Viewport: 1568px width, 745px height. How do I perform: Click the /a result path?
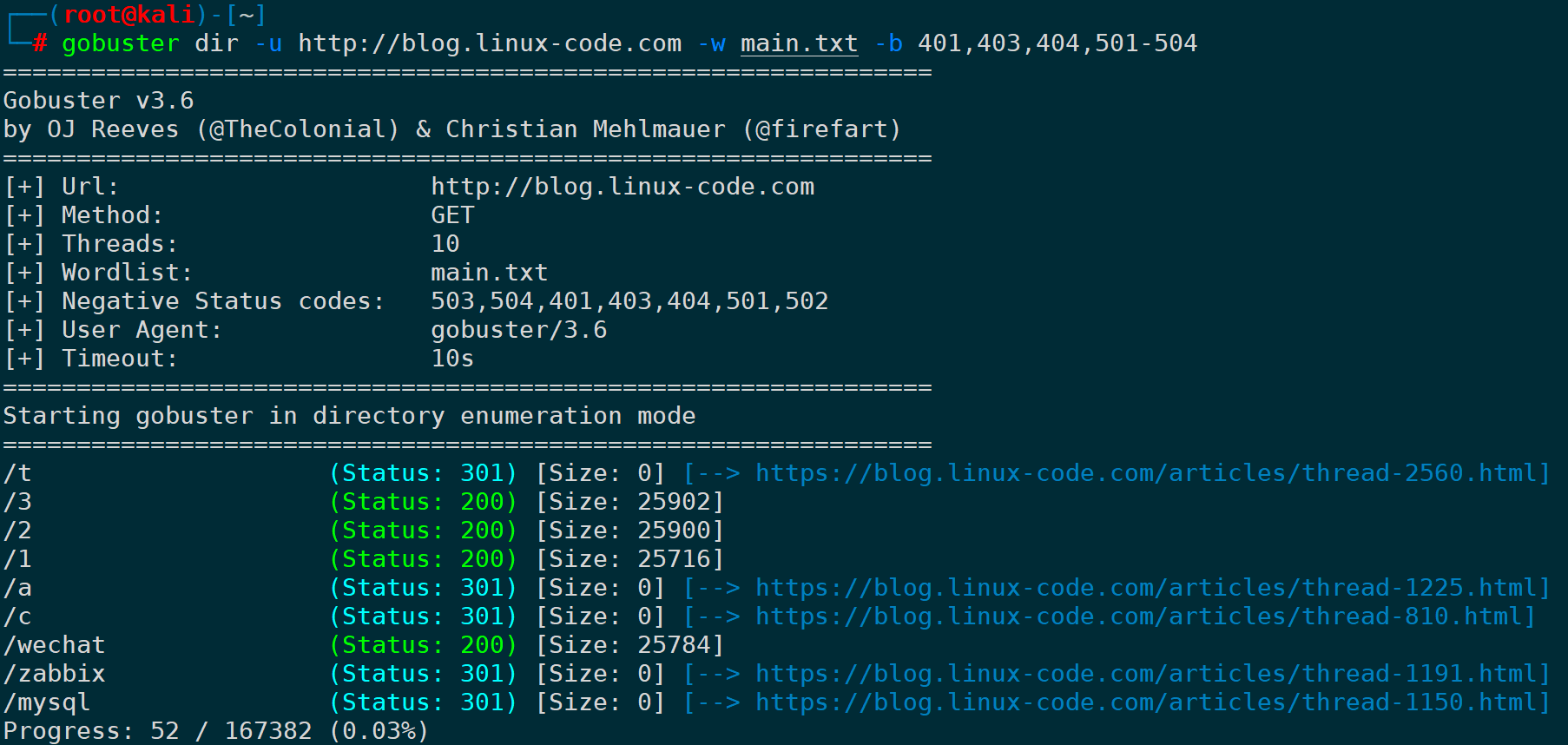tap(17, 588)
